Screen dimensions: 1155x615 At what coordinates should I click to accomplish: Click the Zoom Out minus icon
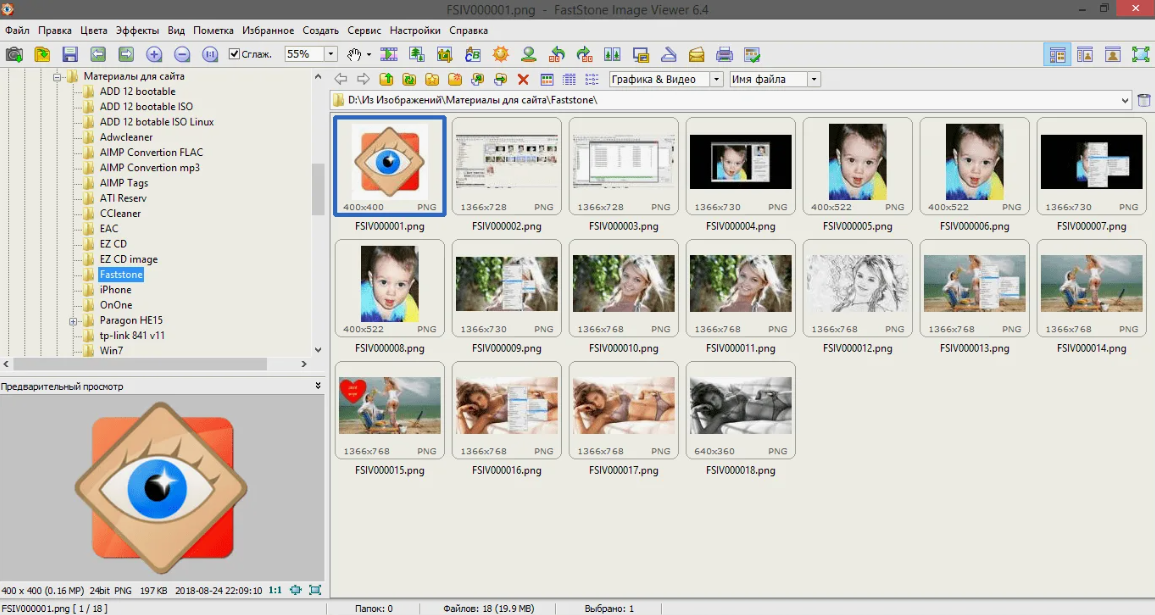(x=182, y=55)
